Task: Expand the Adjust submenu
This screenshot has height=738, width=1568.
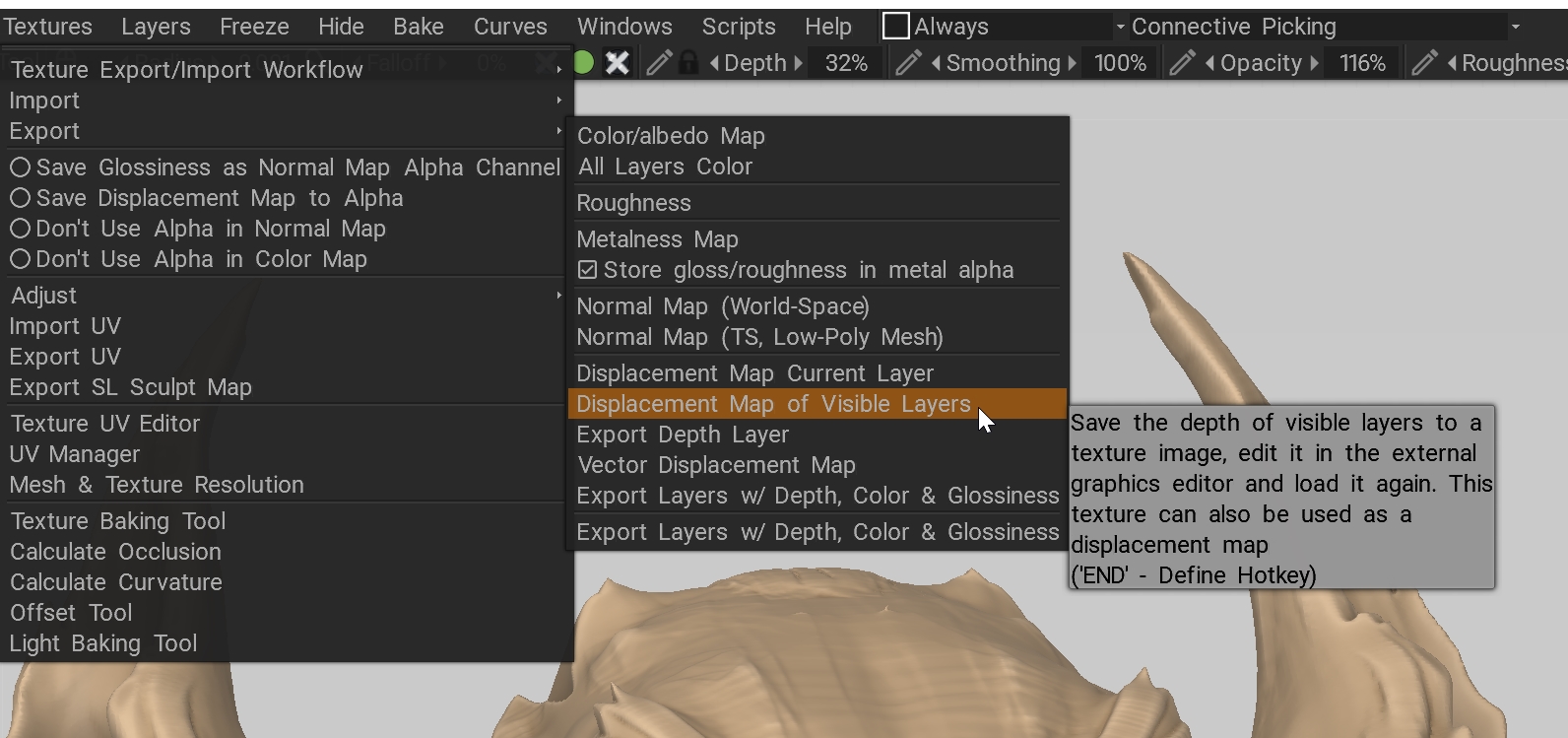Action: 286,296
